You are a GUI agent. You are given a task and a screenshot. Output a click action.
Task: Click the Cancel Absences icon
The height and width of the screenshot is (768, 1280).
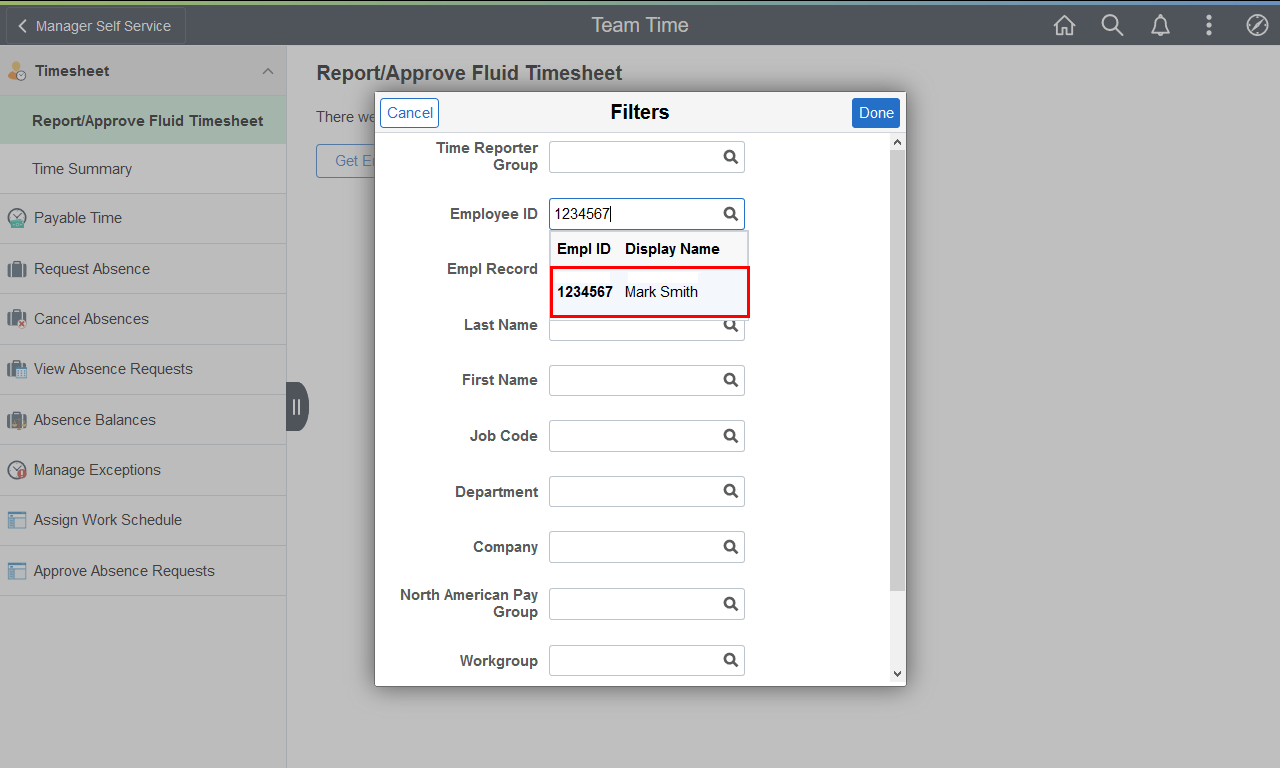[17, 319]
